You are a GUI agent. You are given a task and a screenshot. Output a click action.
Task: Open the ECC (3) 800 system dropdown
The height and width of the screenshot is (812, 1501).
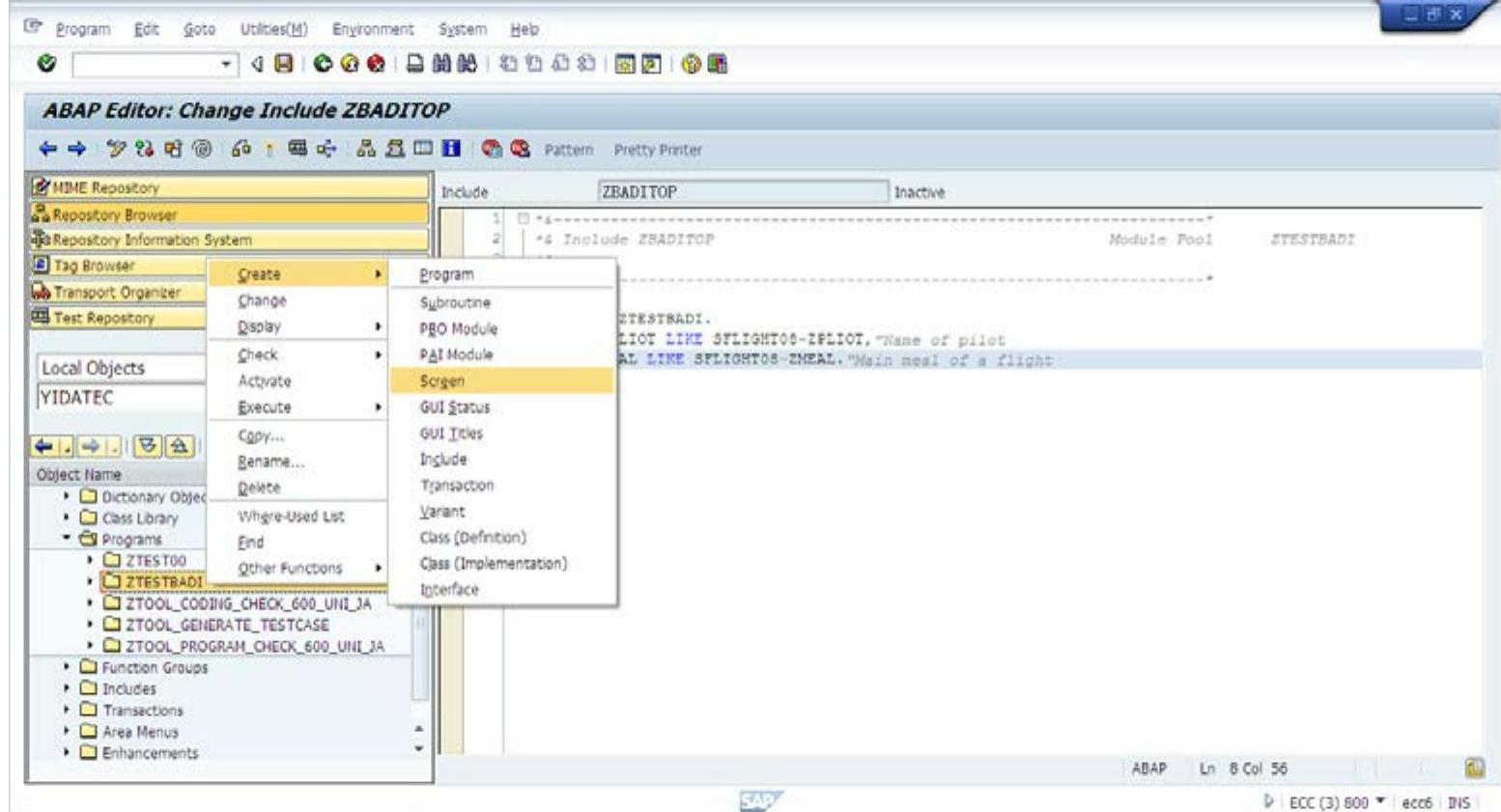tap(1380, 801)
